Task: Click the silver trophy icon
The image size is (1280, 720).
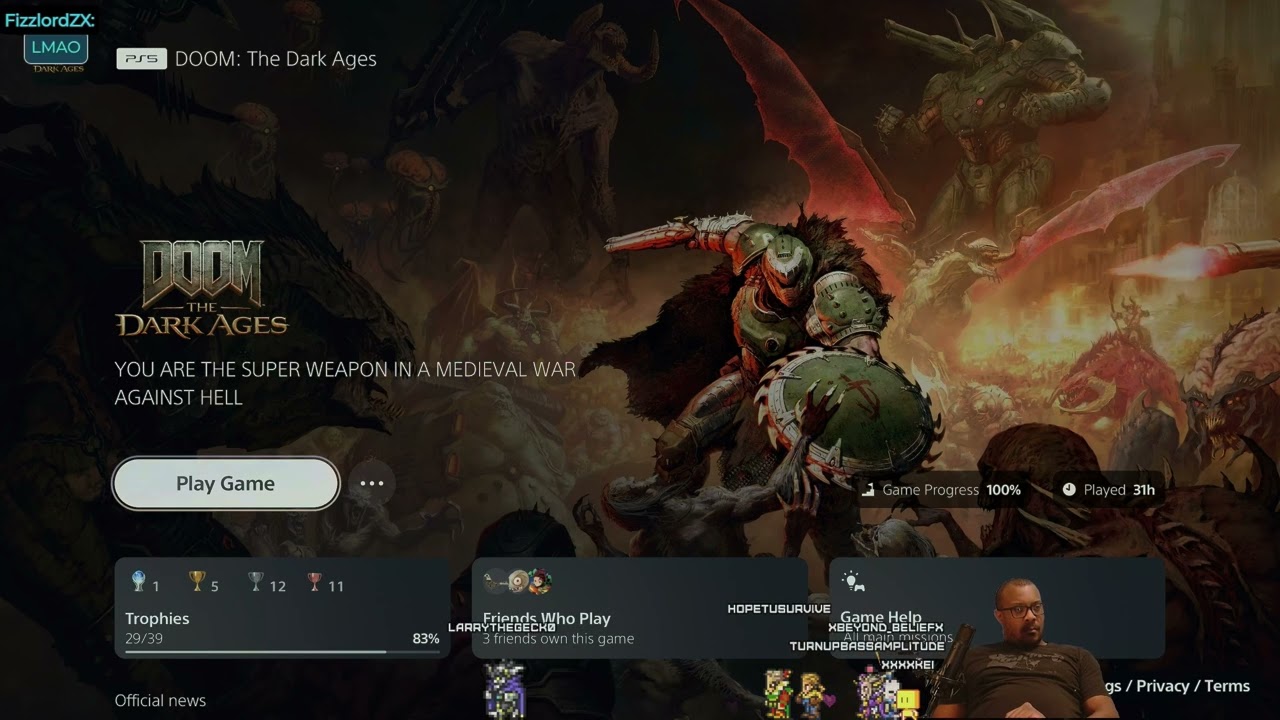Action: [256, 581]
